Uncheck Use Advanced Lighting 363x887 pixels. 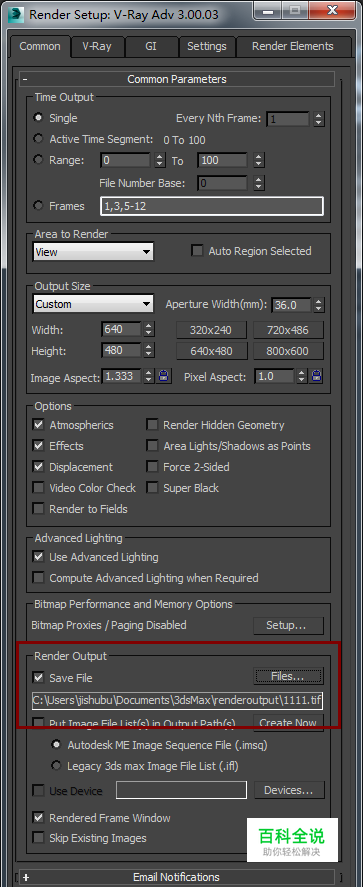tap(38, 557)
